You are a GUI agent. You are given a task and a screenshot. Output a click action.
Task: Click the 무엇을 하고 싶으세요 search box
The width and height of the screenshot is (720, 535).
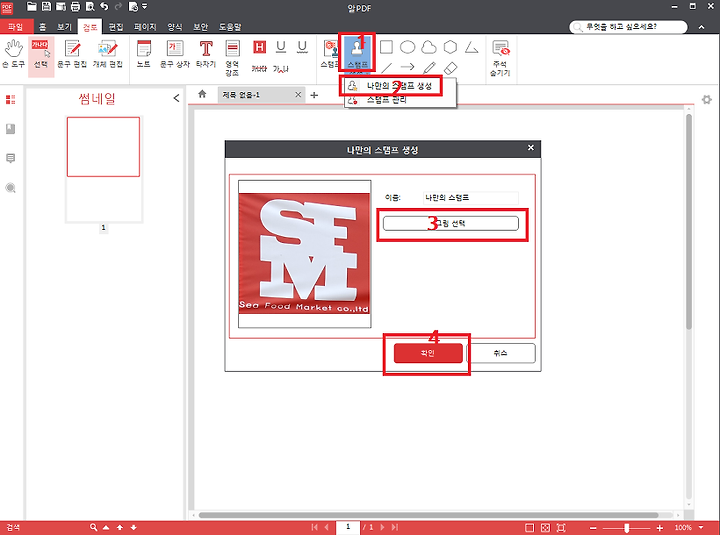tap(629, 27)
